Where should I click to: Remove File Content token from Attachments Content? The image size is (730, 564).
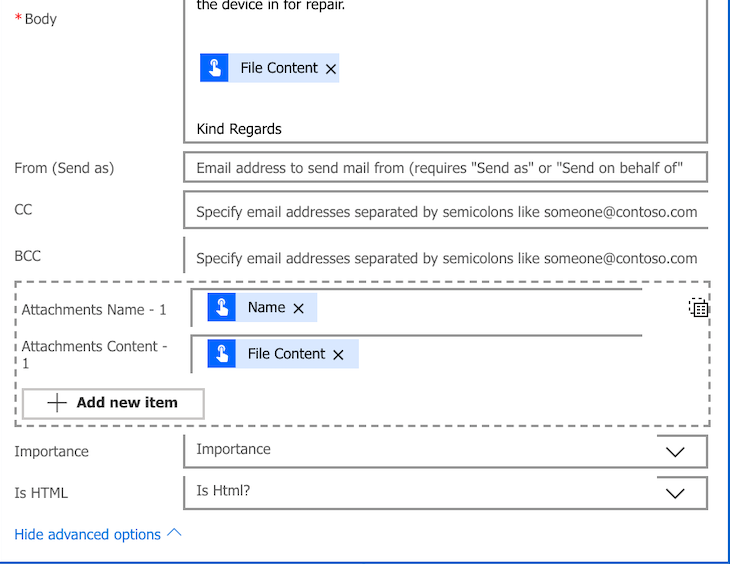(x=338, y=355)
